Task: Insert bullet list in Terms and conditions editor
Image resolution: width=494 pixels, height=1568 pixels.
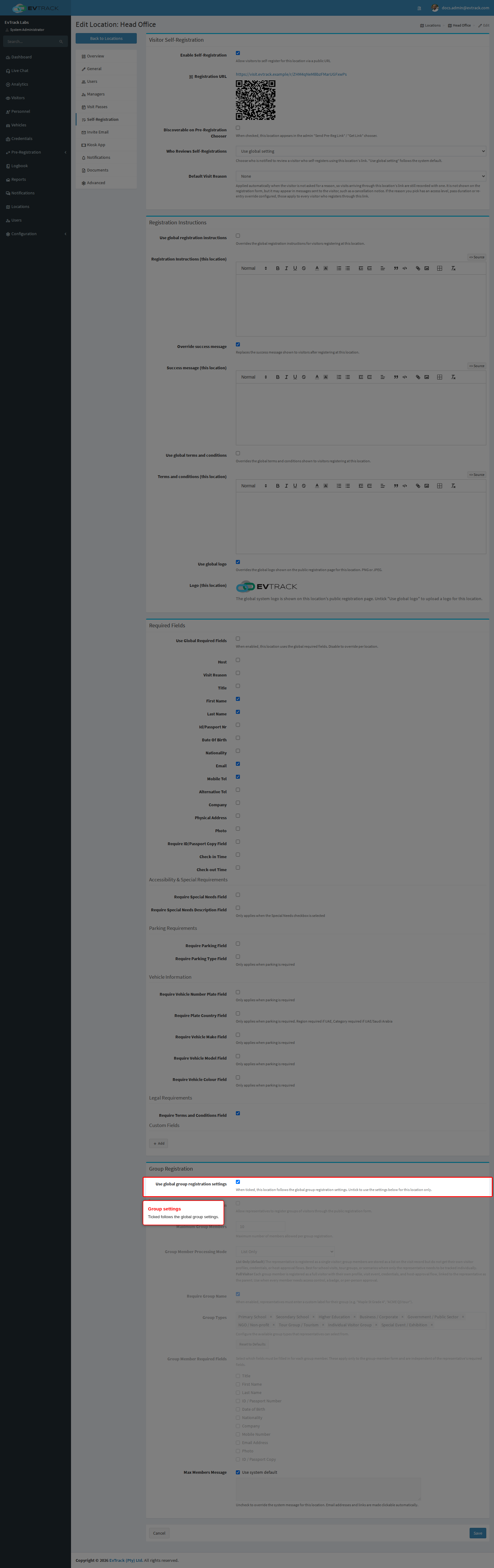Action: pyautogui.click(x=347, y=486)
